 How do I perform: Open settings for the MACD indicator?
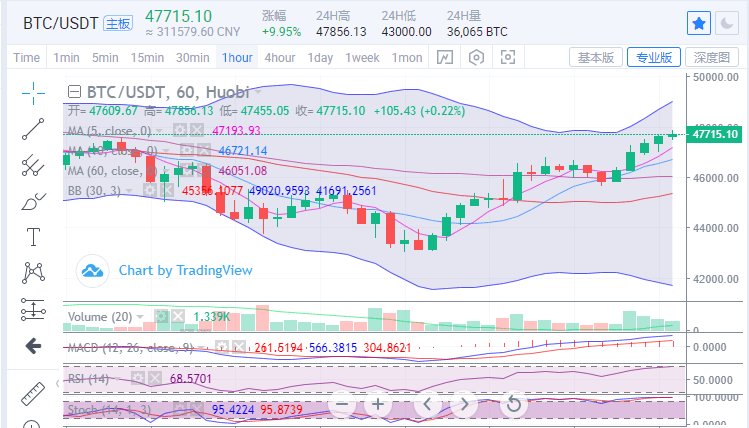point(222,347)
